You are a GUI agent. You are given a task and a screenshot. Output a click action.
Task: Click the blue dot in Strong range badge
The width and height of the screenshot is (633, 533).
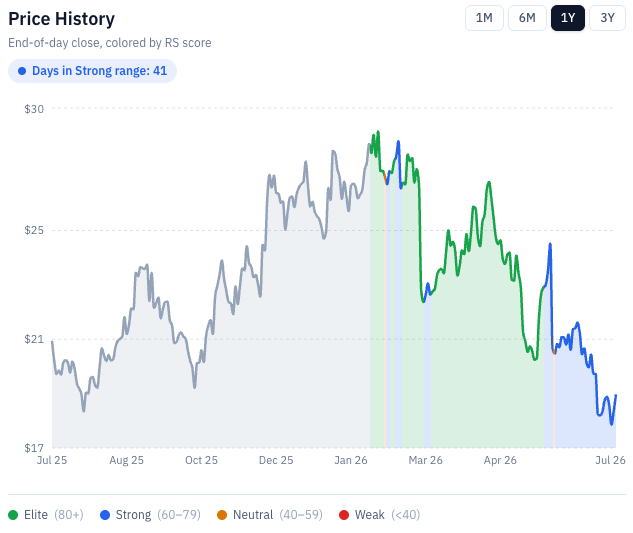tap(22, 71)
